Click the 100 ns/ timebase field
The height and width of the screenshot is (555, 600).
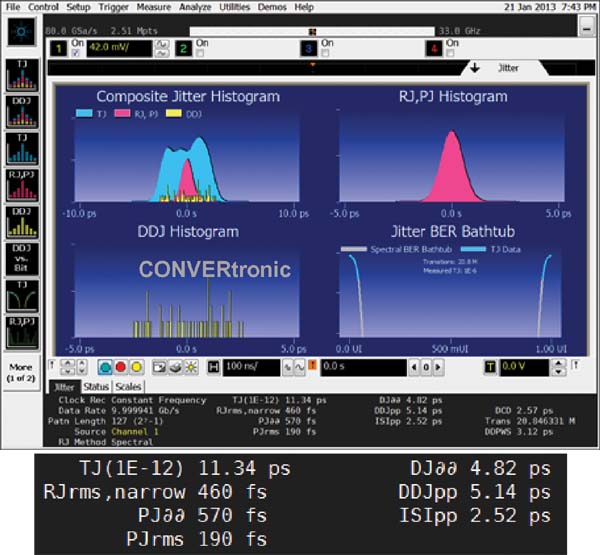pos(251,367)
